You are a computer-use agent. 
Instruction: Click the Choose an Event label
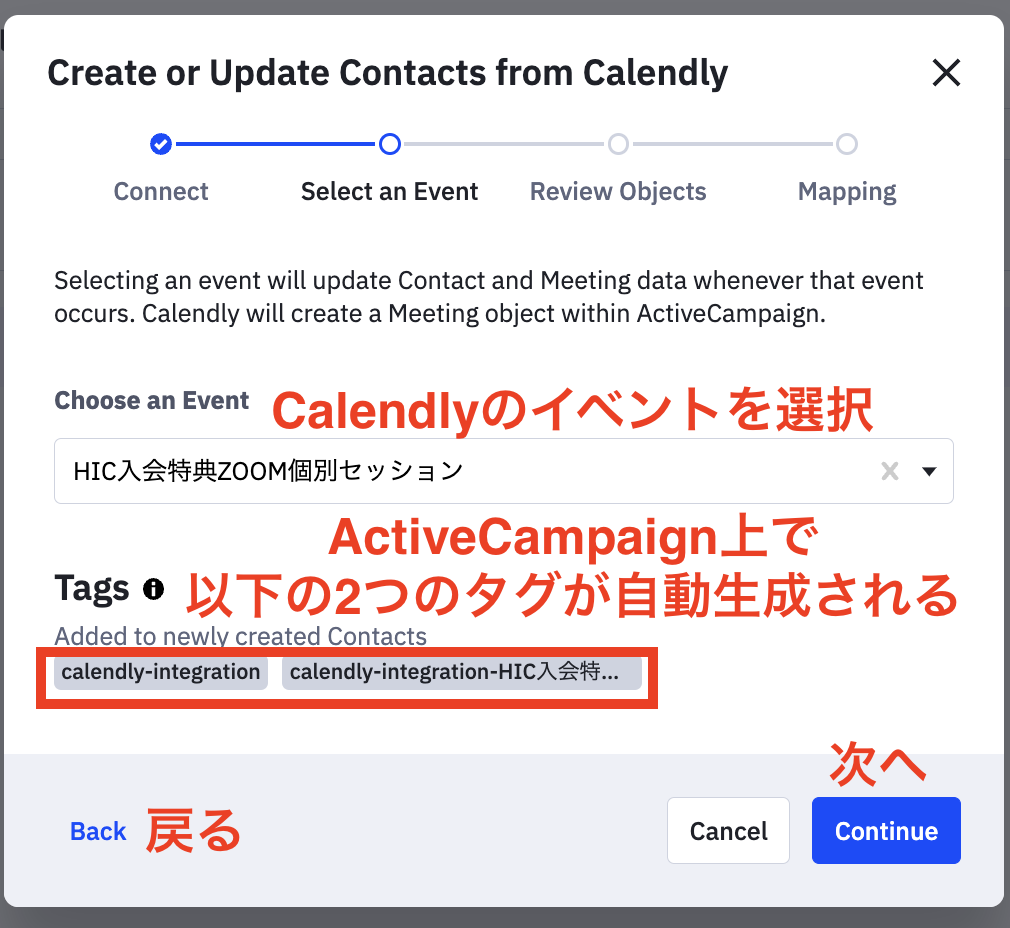(x=151, y=401)
